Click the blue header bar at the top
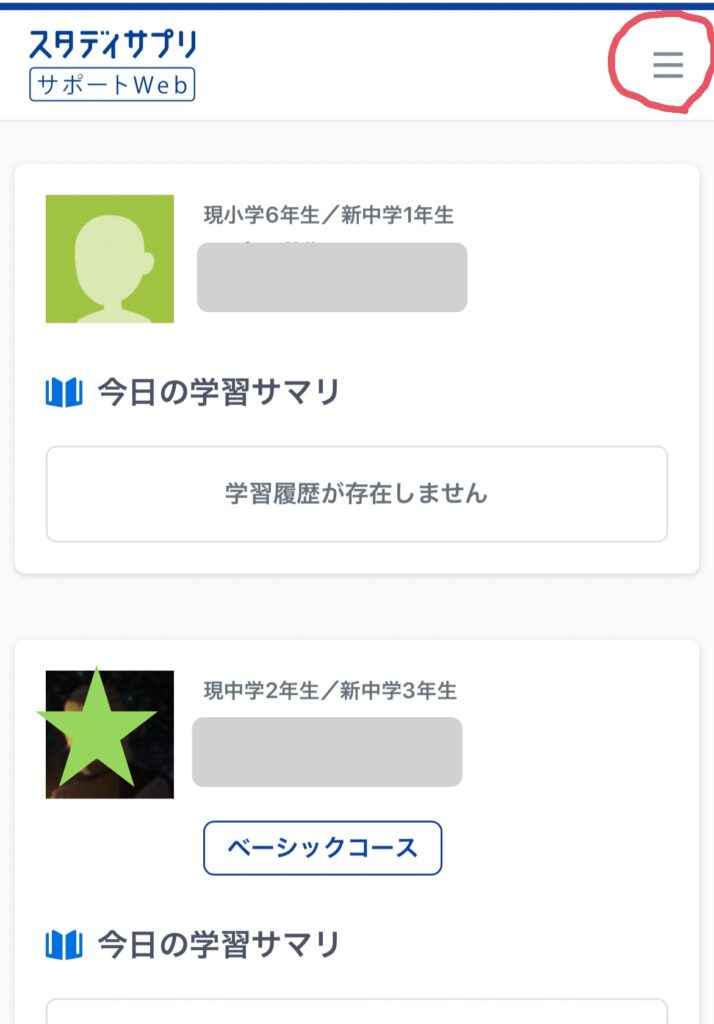Screen dimensions: 714x1024 [x=357, y=6]
